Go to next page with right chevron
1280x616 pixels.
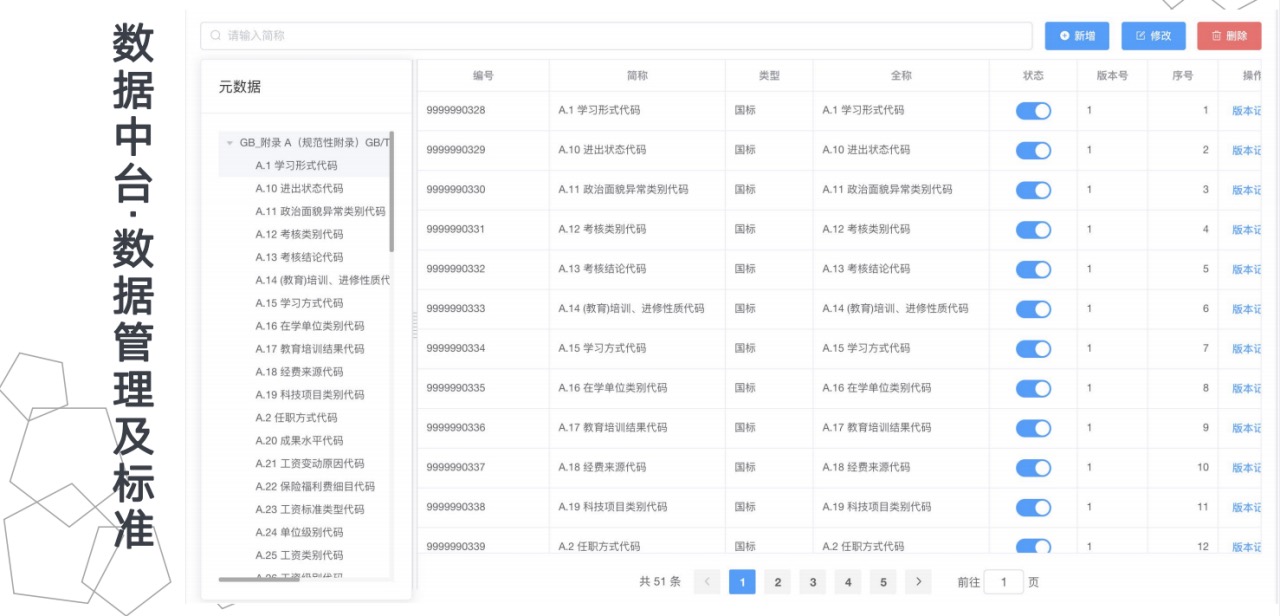(x=918, y=582)
